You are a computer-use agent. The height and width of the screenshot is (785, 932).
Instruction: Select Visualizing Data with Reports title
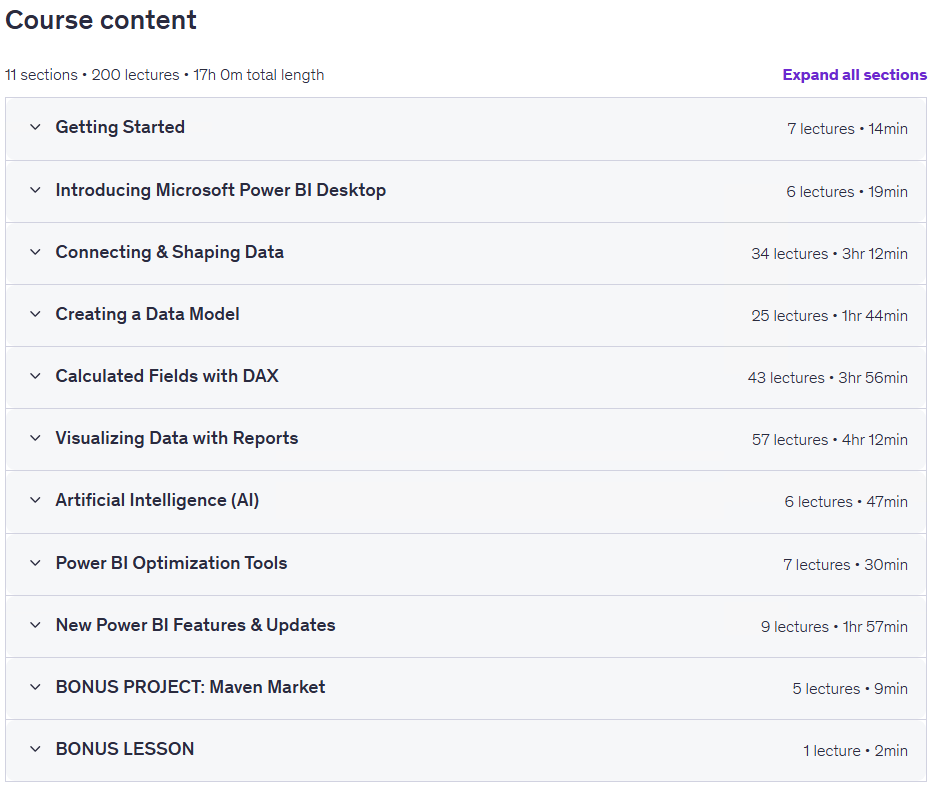point(177,438)
